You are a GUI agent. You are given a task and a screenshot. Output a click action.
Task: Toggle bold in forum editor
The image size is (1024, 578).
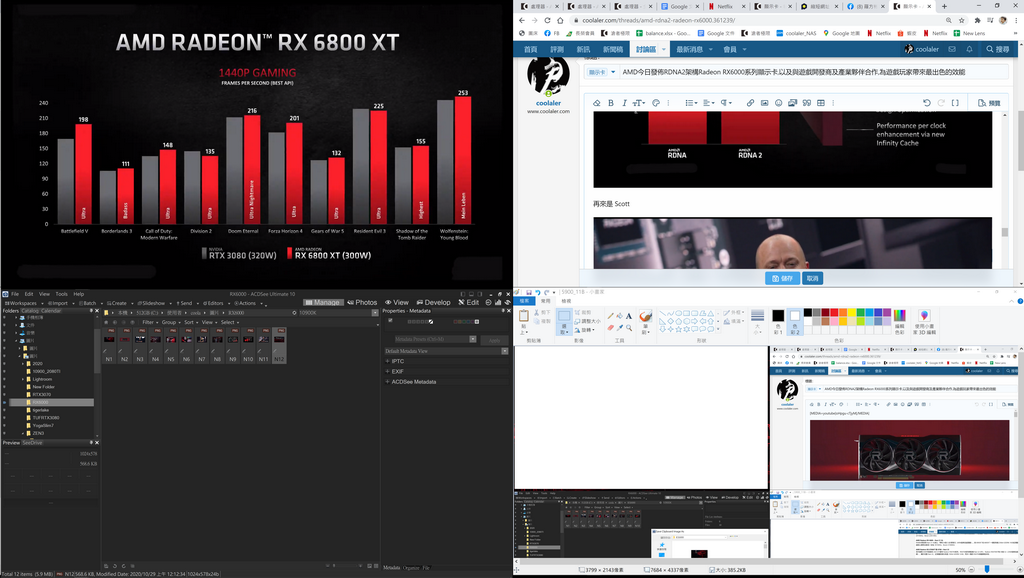[x=611, y=103]
